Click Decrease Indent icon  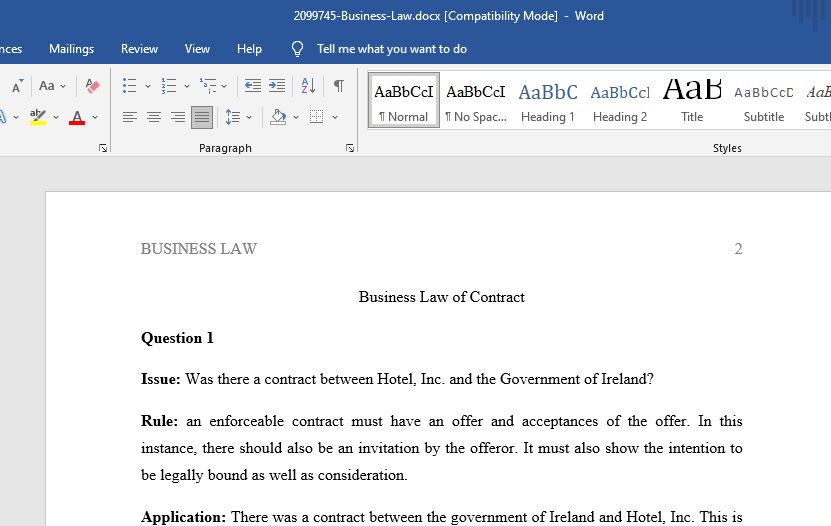252,85
